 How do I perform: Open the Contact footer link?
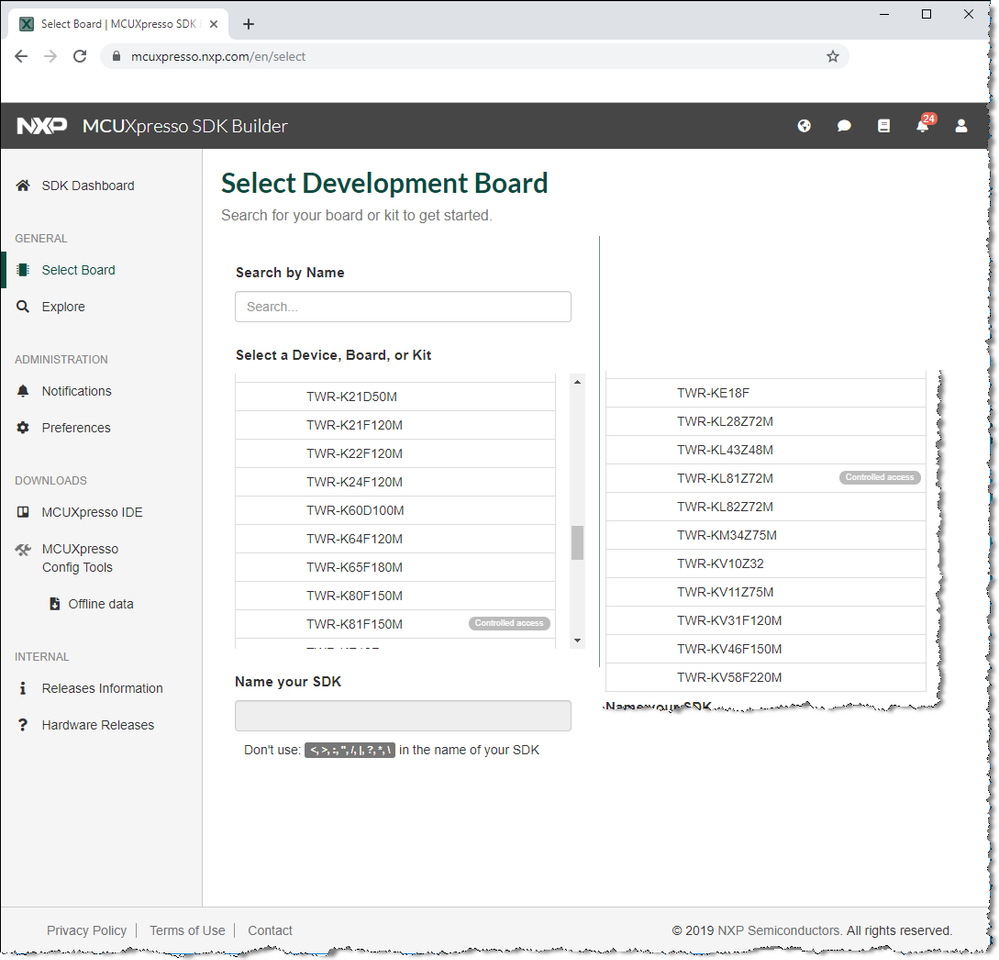270,931
